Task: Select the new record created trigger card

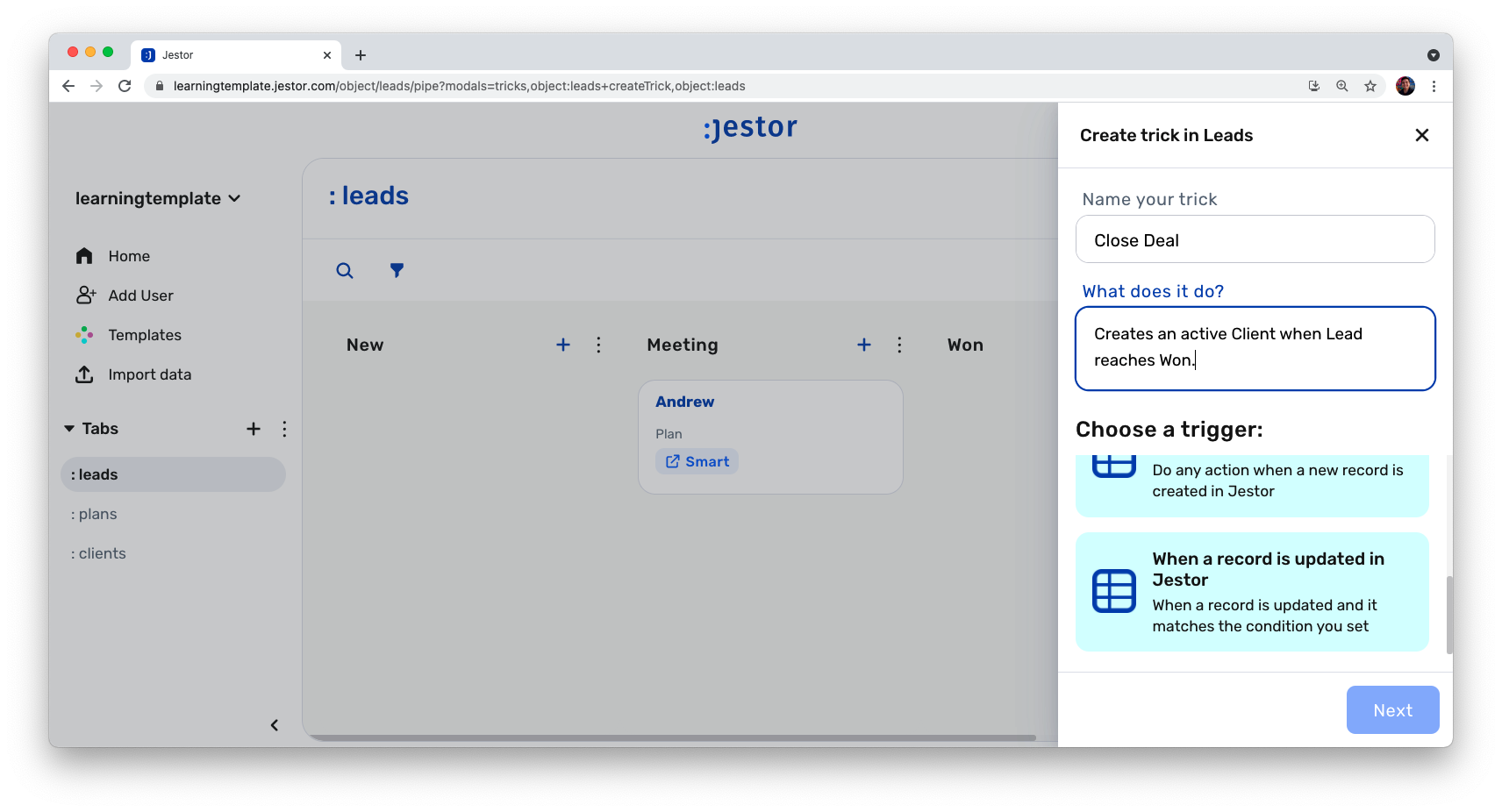Action: point(1252,485)
